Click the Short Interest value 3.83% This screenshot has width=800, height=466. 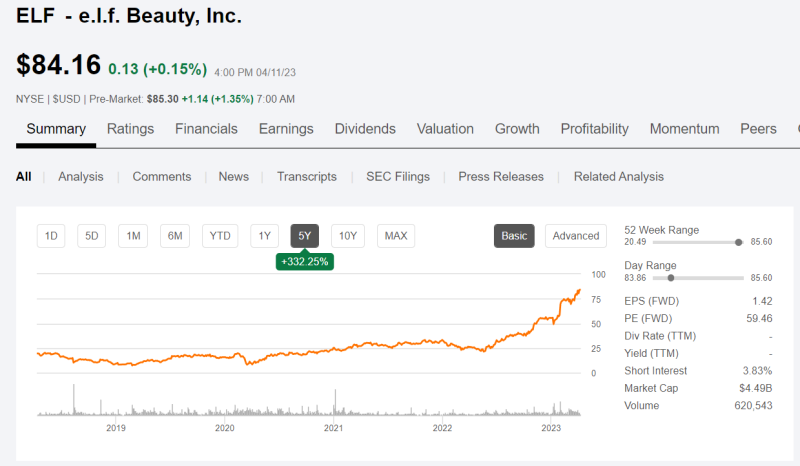[758, 371]
